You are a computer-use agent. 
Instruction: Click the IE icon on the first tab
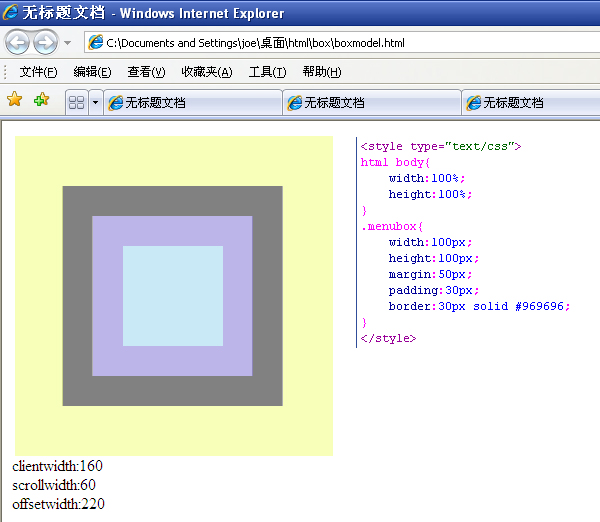pos(116,103)
